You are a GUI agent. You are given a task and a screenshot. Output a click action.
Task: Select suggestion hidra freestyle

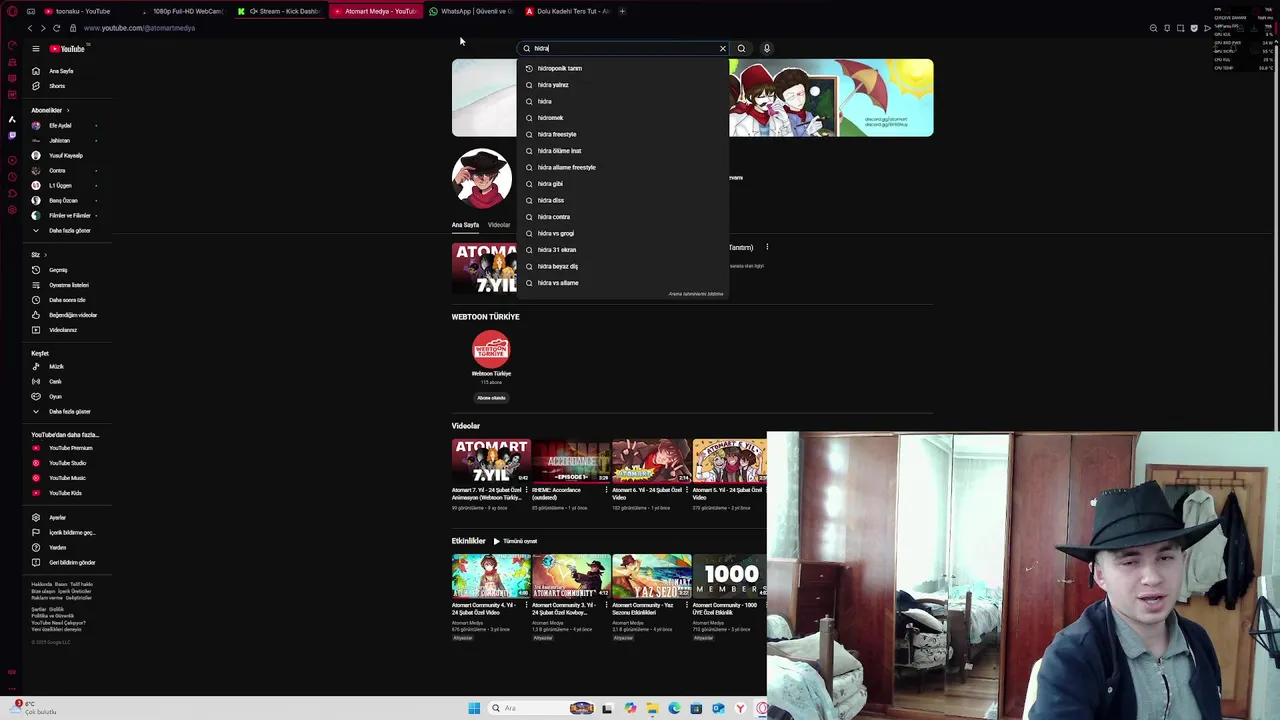622,134
